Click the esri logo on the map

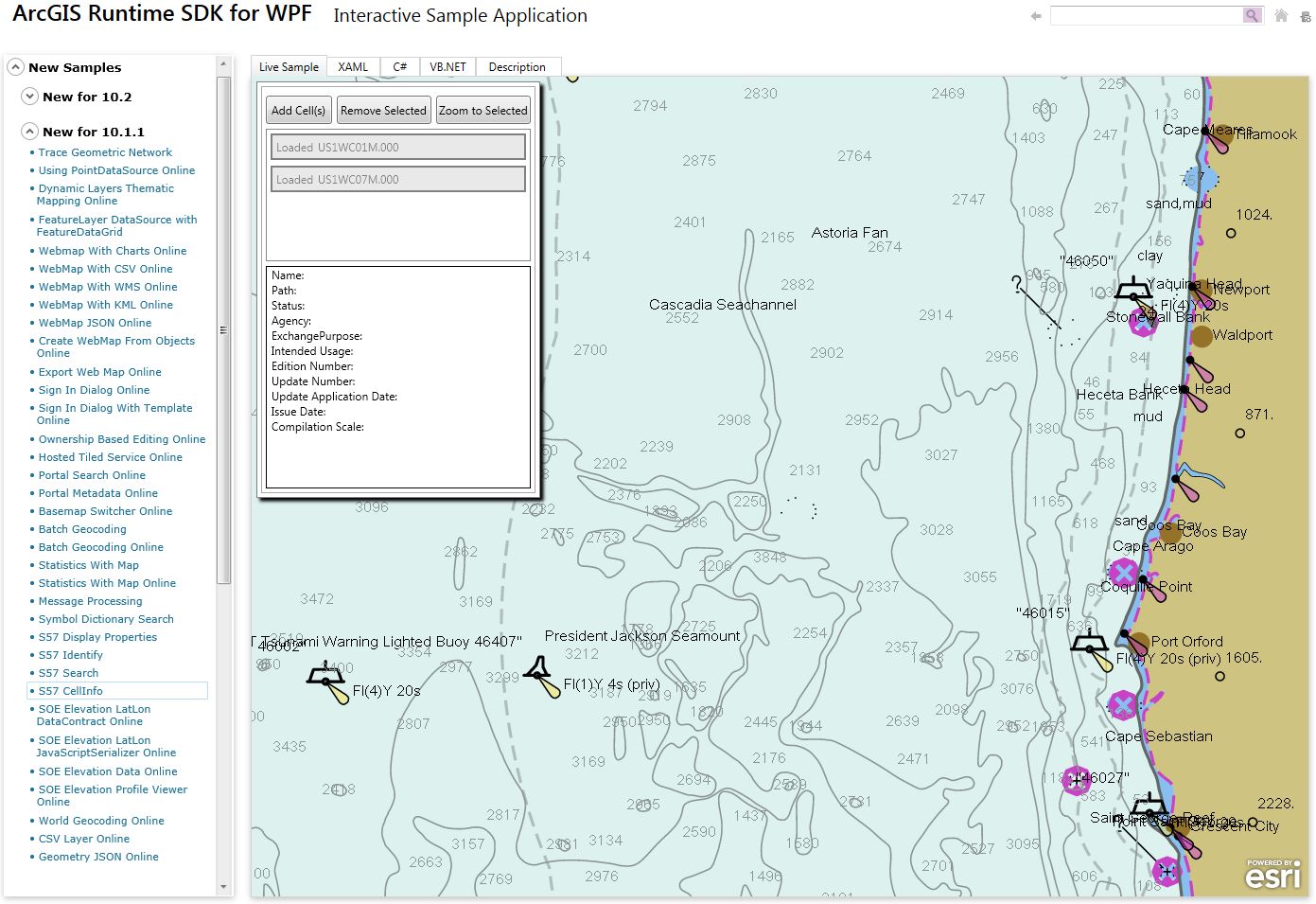coord(1272,874)
